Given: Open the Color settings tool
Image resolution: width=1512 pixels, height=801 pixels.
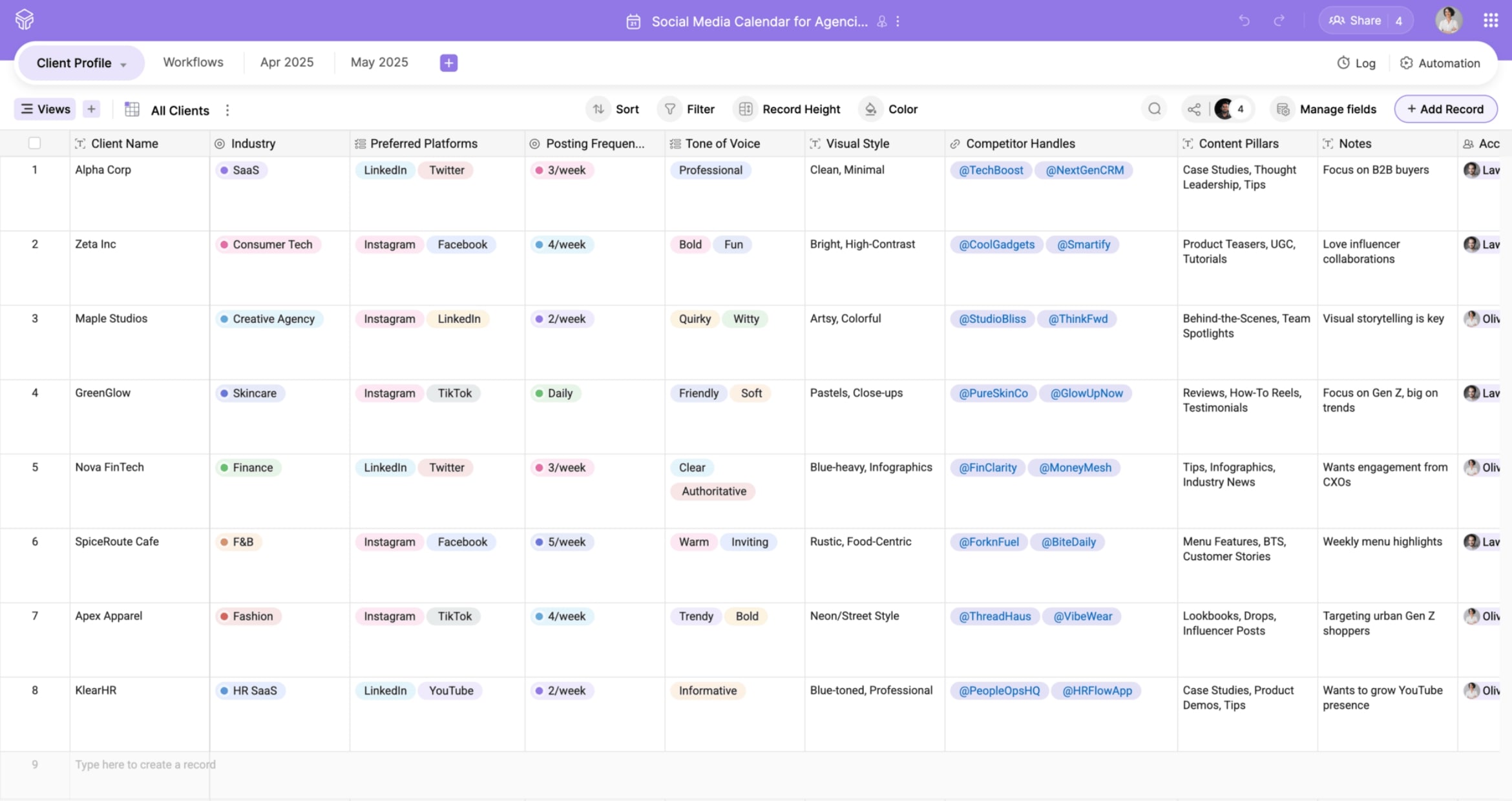Looking at the screenshot, I should point(891,109).
